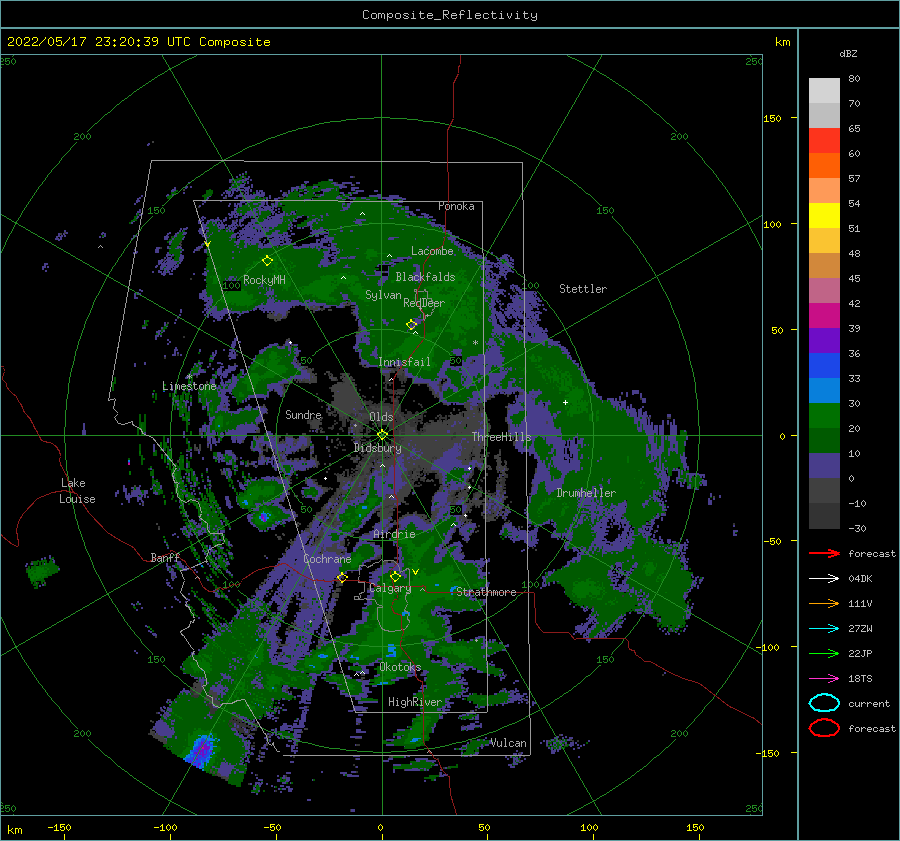Click the Cochrane town label
This screenshot has height=841, width=900.
(x=327, y=559)
